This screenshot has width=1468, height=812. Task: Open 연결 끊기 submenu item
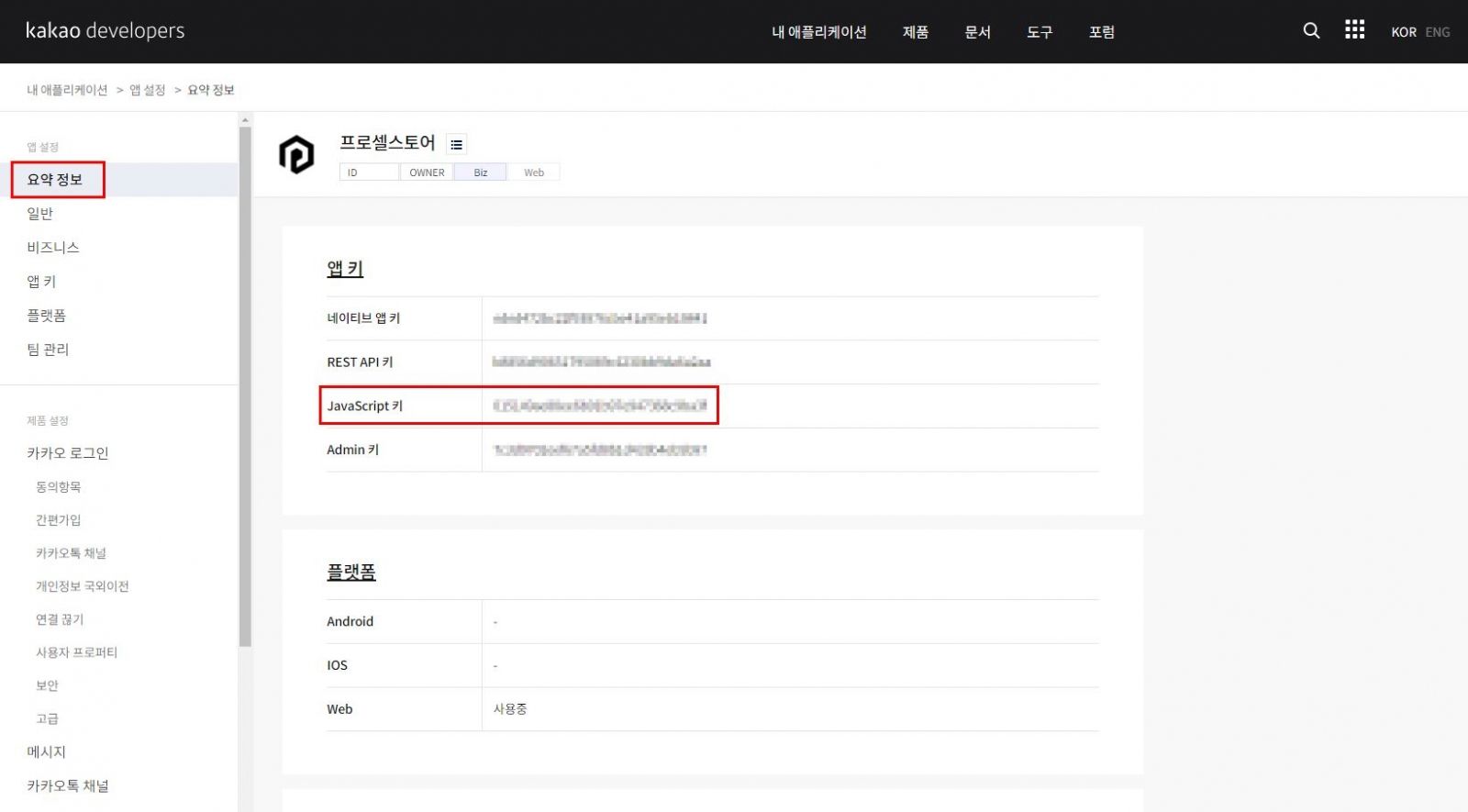60,618
